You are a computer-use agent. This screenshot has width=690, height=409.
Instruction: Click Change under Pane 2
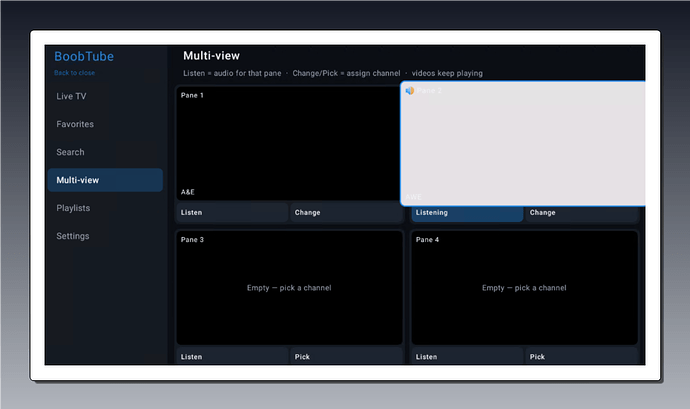point(581,213)
